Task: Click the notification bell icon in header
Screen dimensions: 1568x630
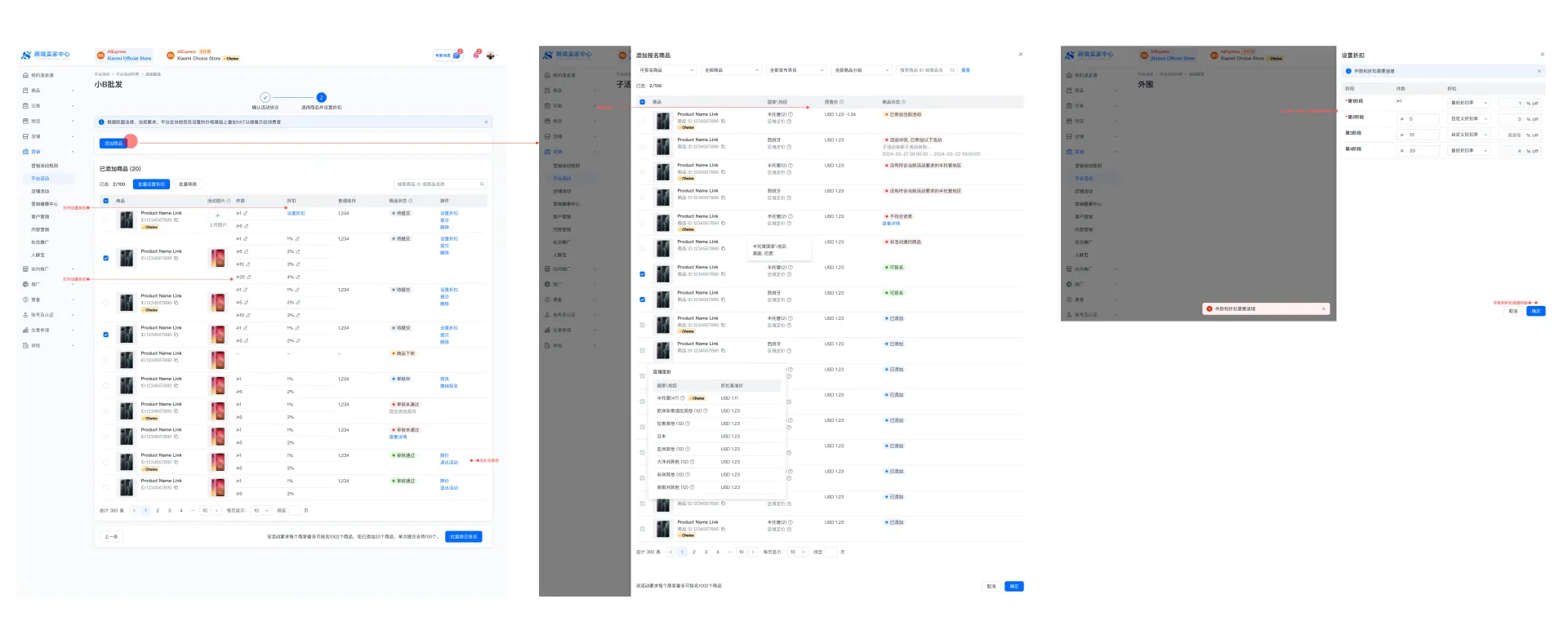Action: tap(476, 55)
